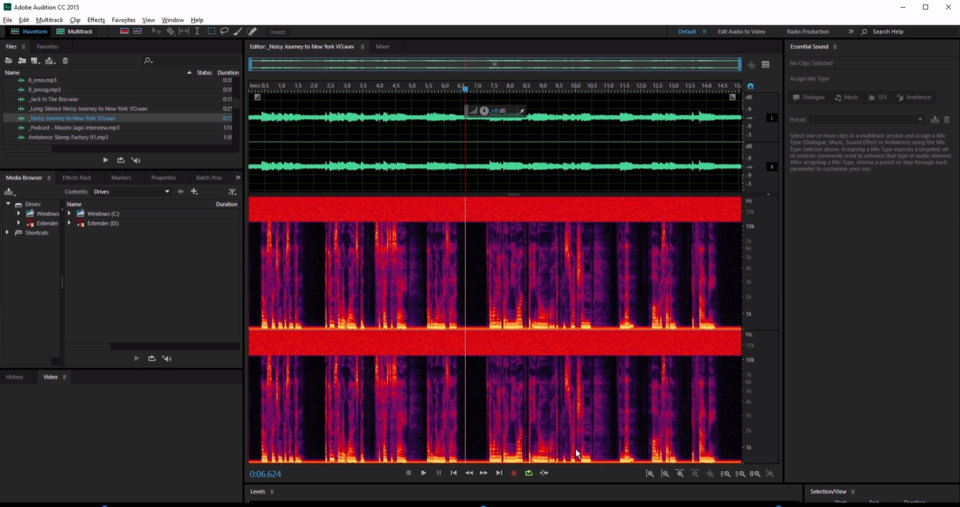
Task: Choose the Marquee Selection tool
Action: coord(211,31)
